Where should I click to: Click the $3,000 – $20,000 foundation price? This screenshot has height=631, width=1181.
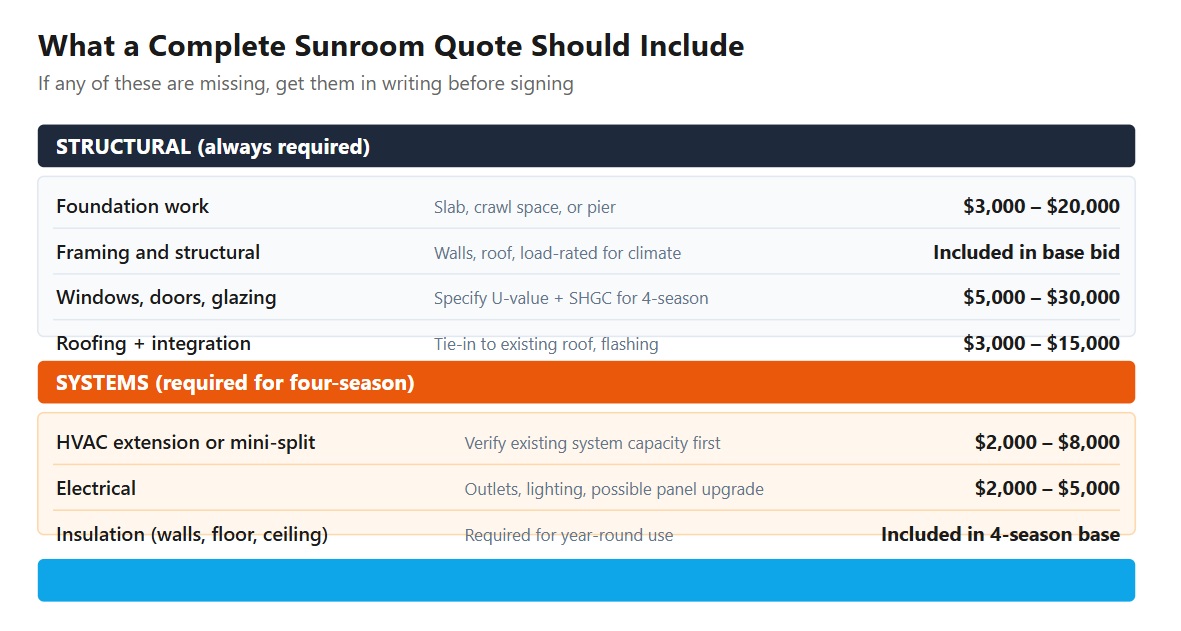pyautogui.click(x=1041, y=207)
